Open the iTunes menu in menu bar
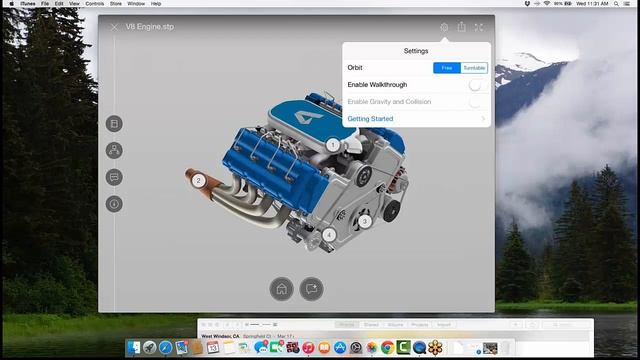 [28, 4]
